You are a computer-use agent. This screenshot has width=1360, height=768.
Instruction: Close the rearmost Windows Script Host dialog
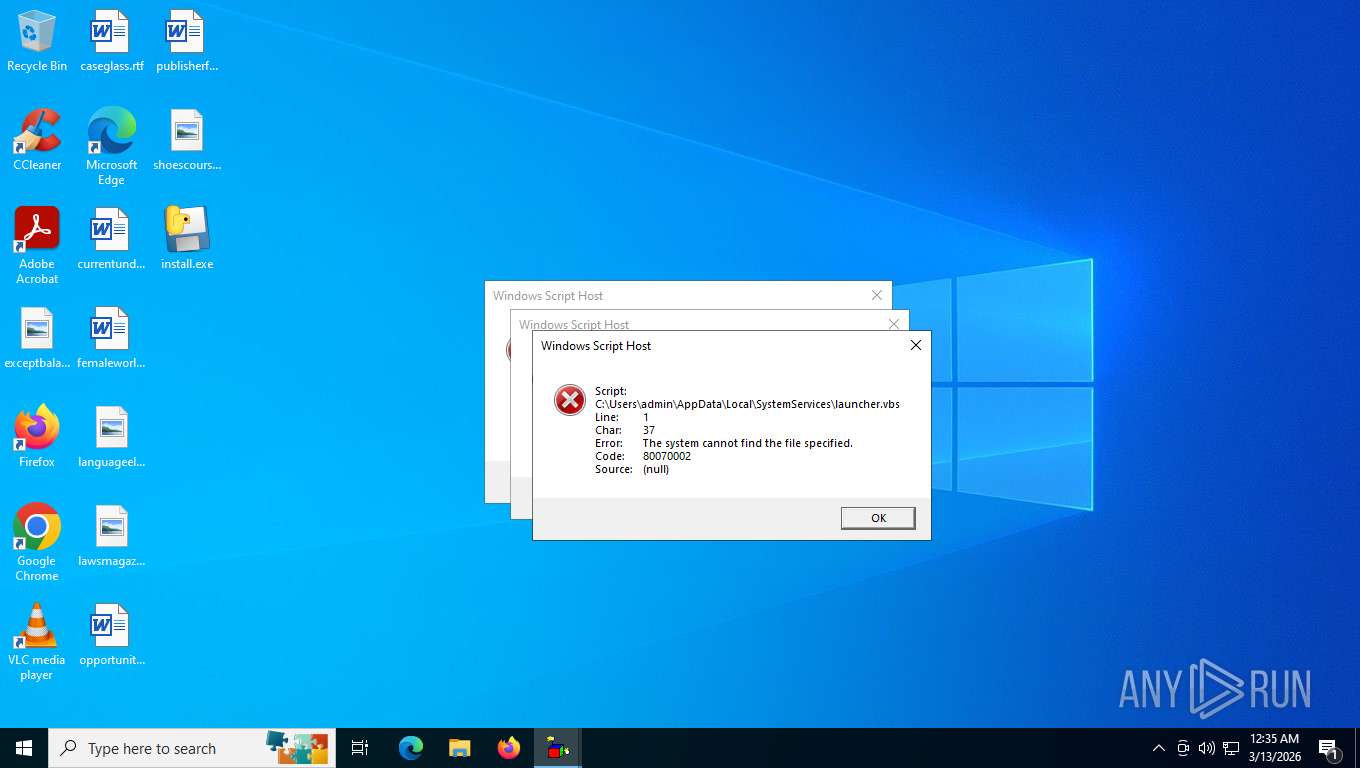[876, 295]
